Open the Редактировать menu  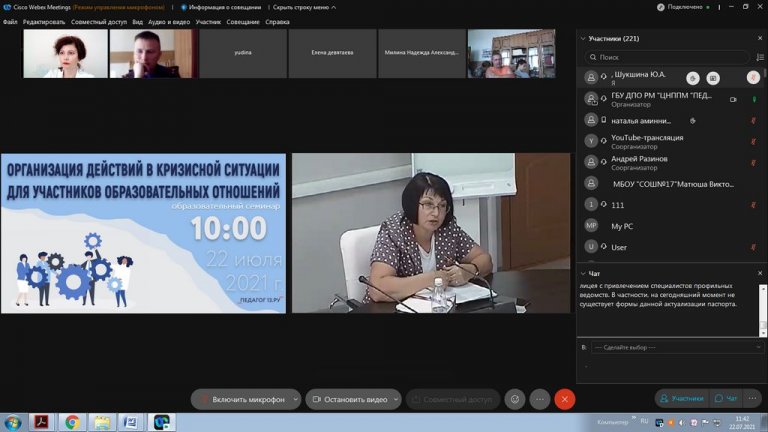click(44, 22)
